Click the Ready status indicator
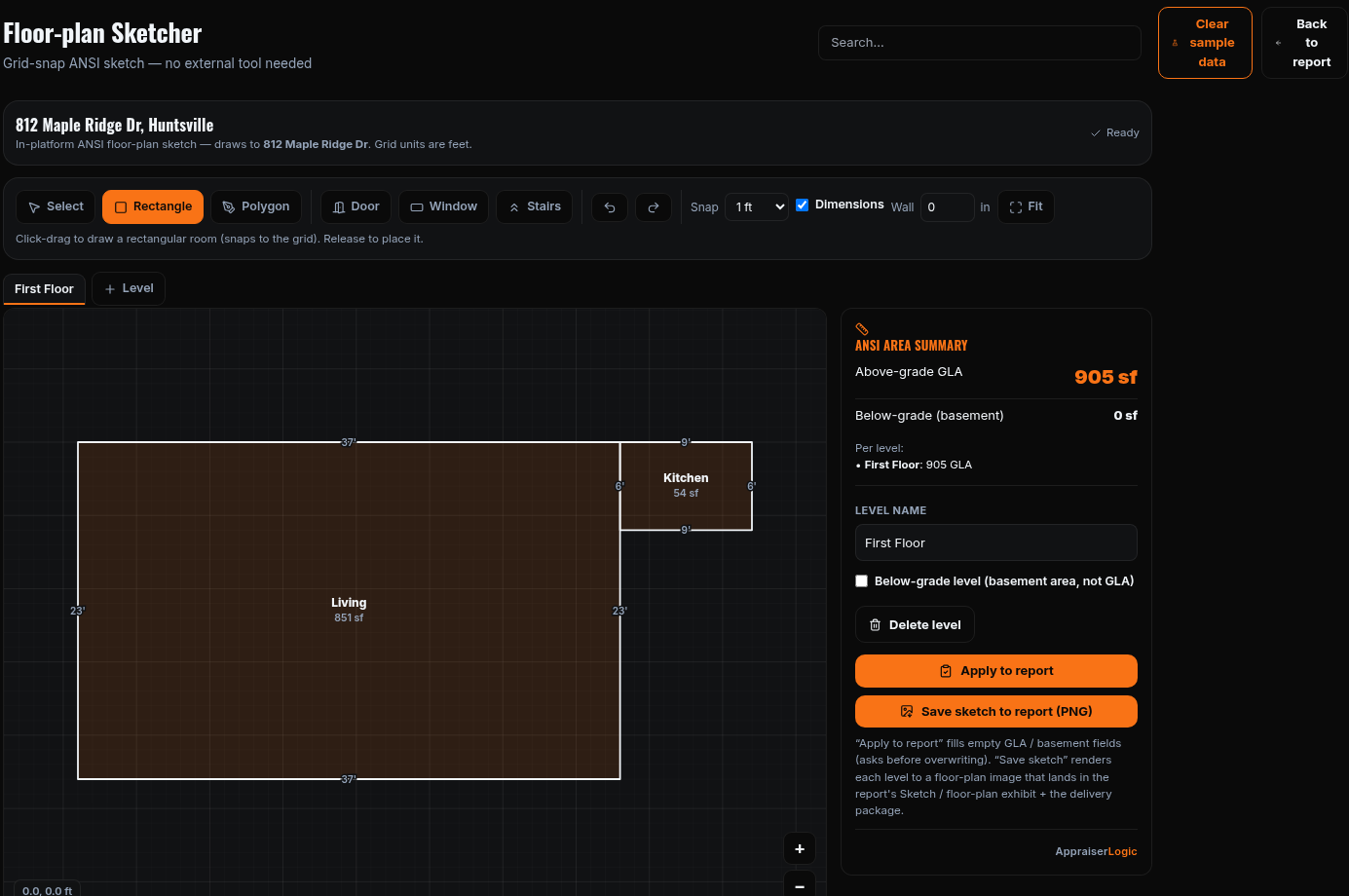Viewport: 1349px width, 896px height. tap(1115, 132)
